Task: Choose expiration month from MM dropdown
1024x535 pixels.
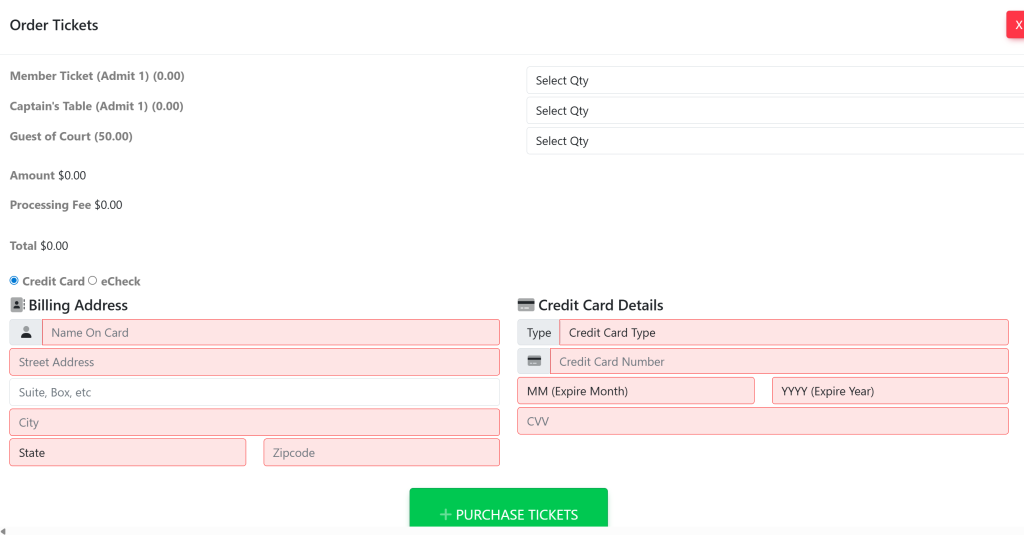Action: (x=635, y=392)
